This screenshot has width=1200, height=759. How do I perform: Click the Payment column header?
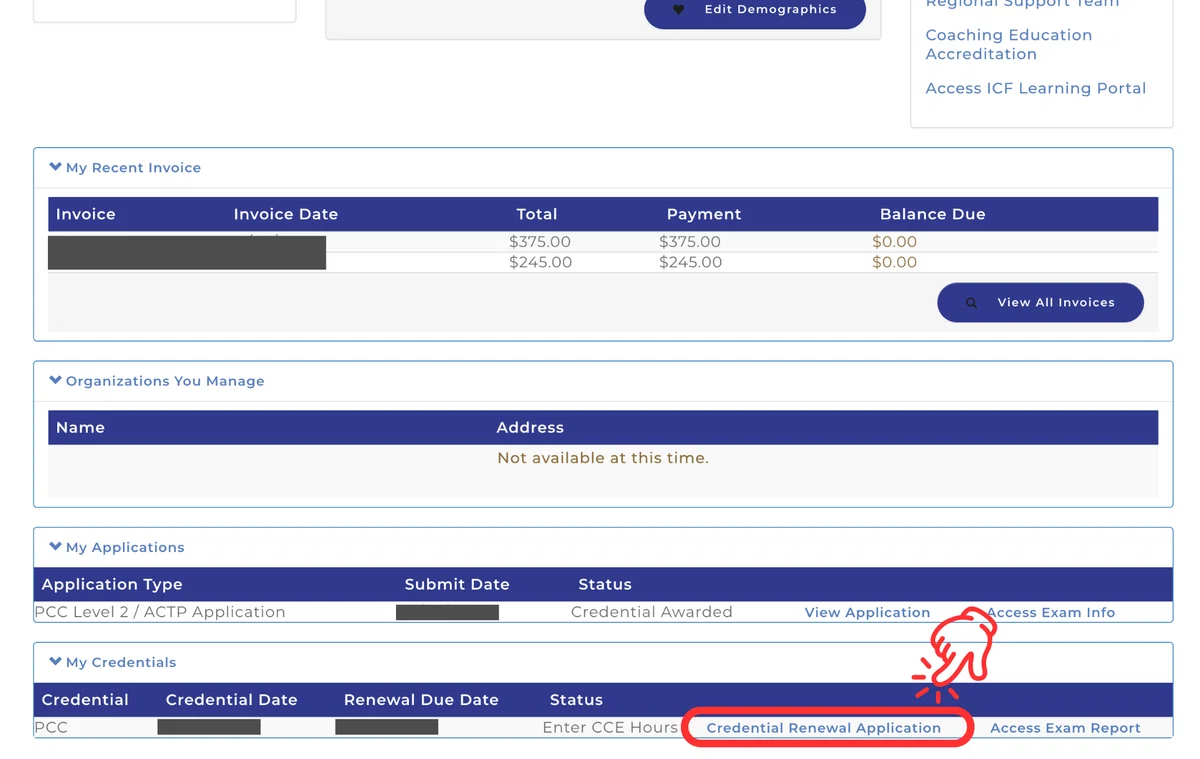704,214
